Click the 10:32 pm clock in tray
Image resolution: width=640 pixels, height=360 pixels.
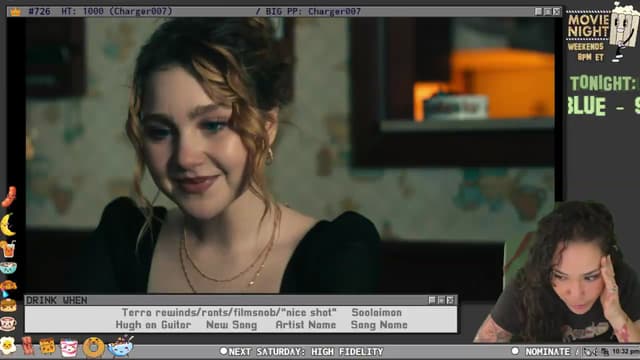click(x=625, y=351)
